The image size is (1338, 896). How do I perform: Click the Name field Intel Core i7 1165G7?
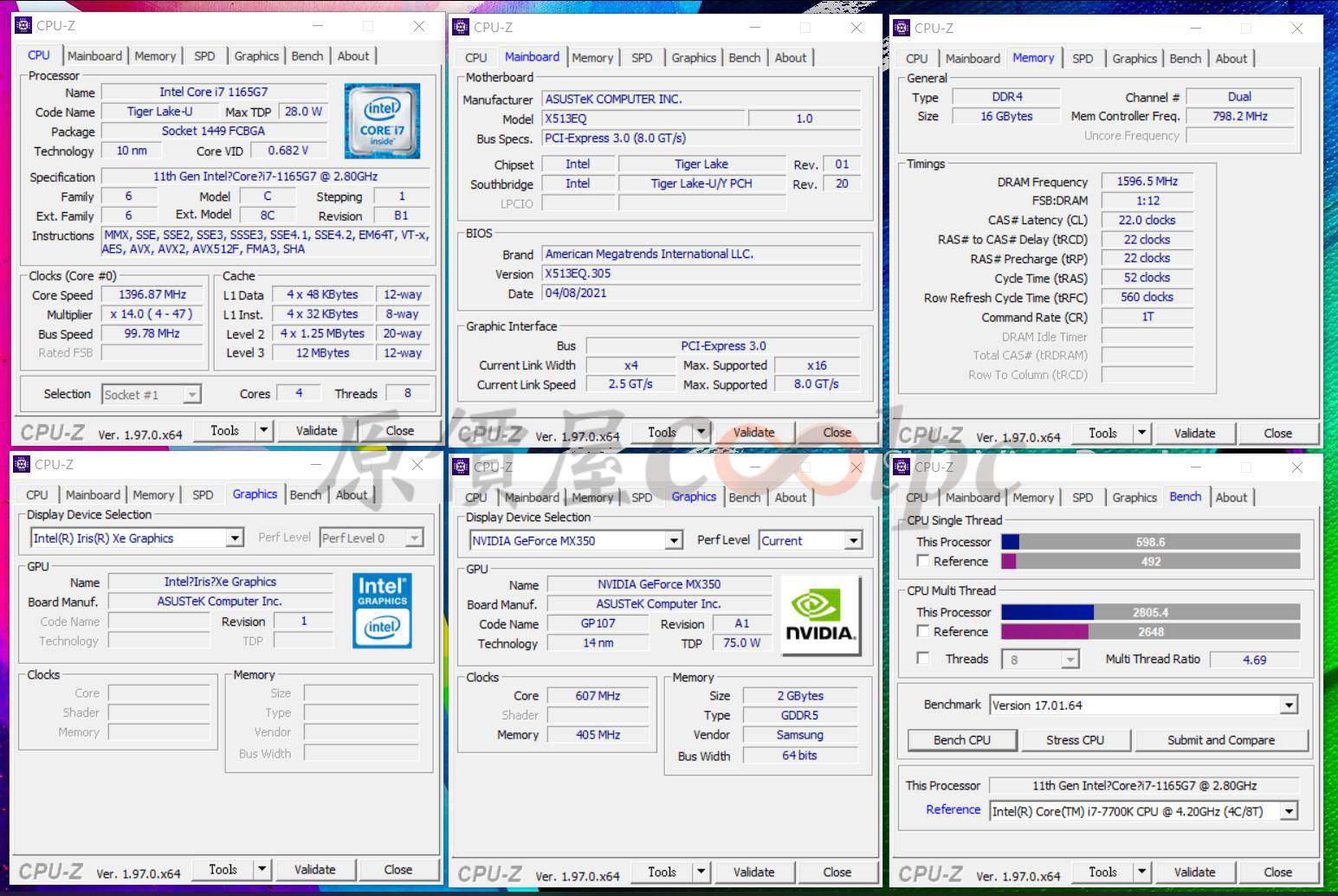[214, 92]
